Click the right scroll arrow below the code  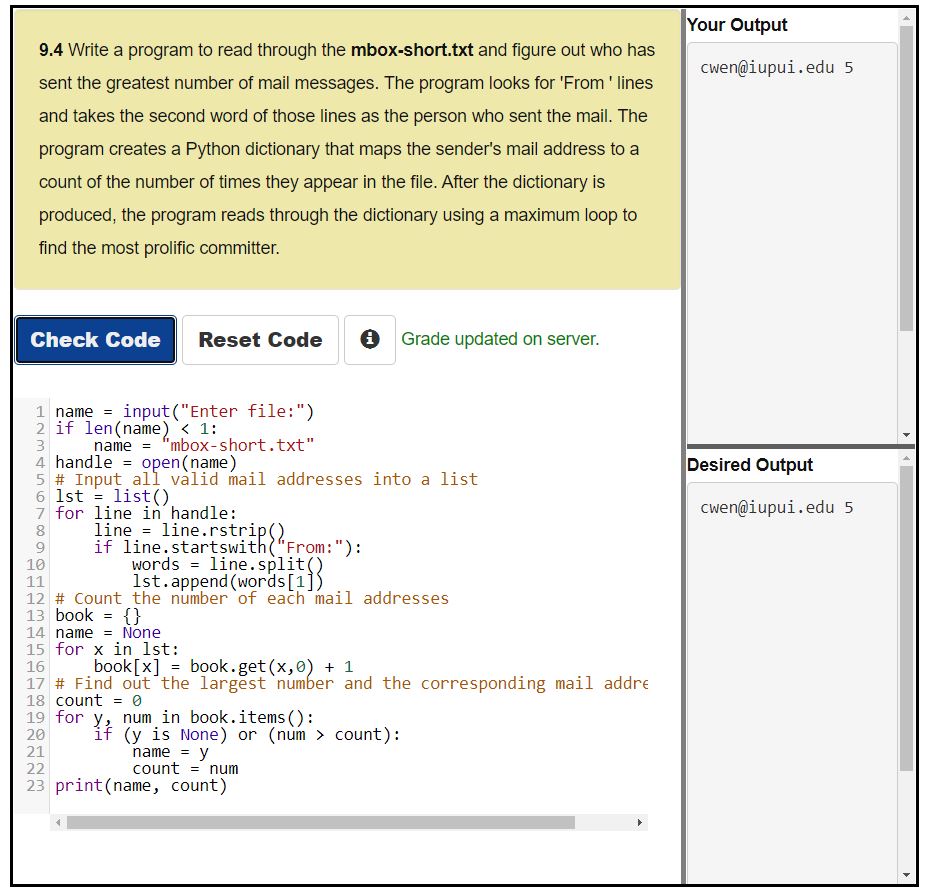(x=640, y=823)
